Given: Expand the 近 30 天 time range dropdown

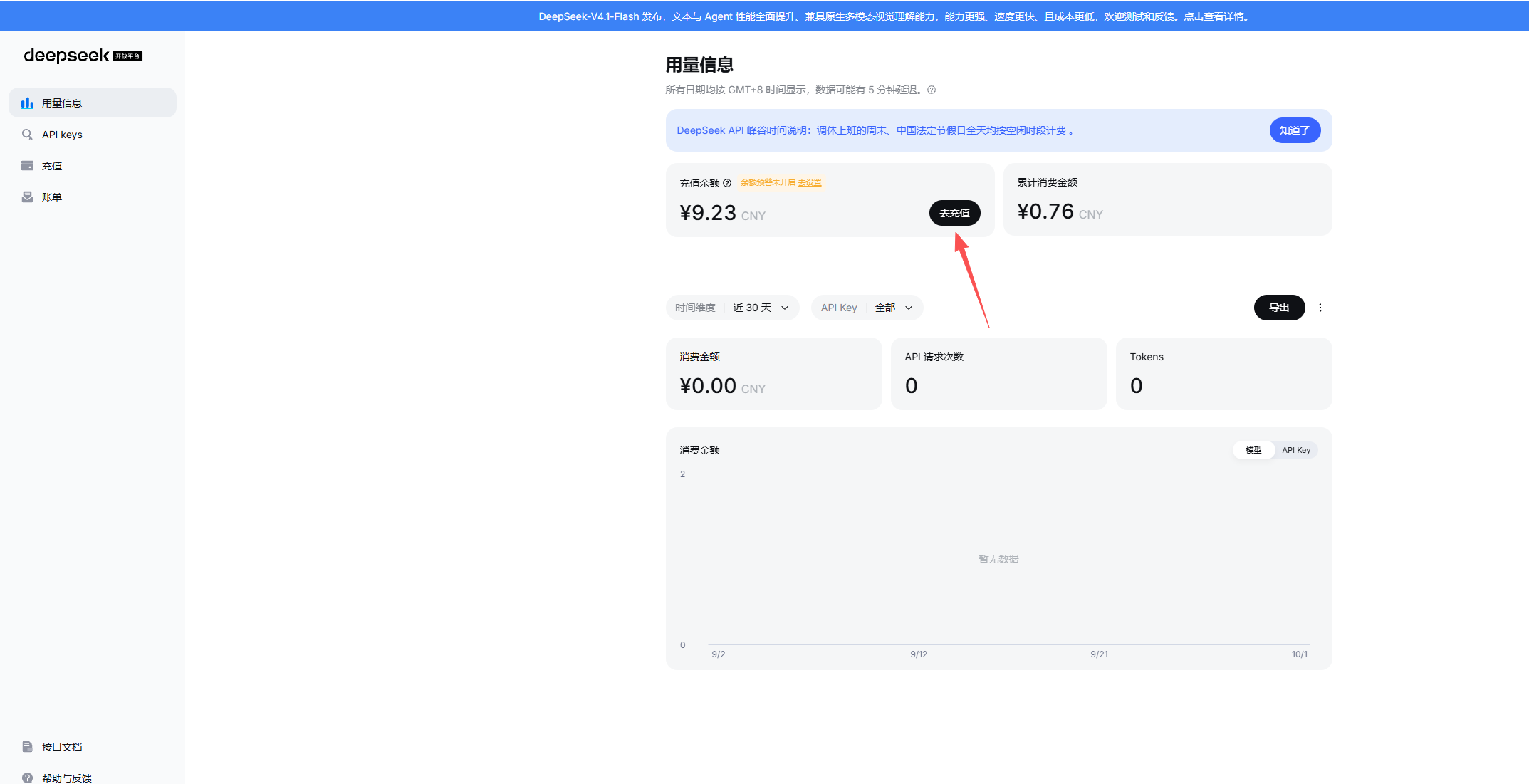Looking at the screenshot, I should point(761,308).
